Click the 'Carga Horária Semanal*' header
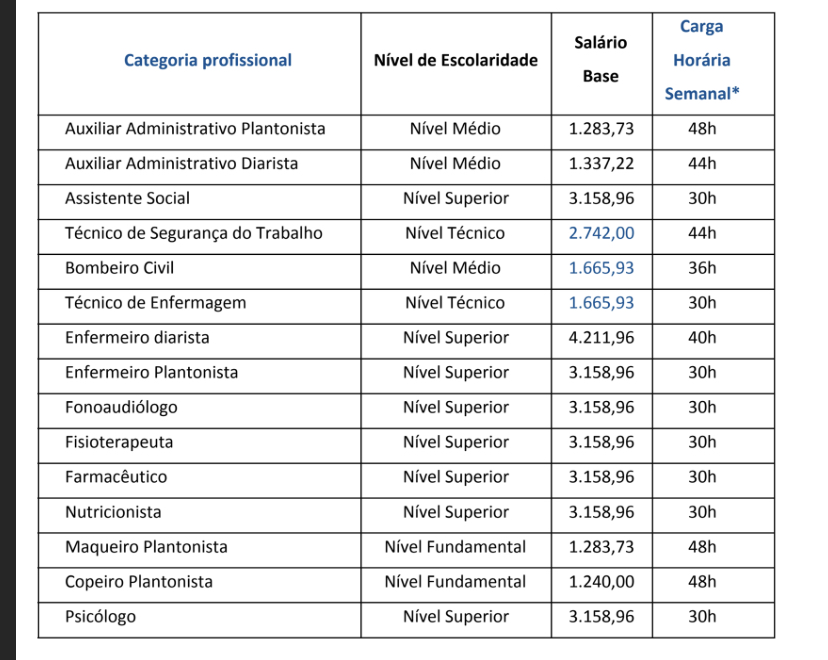The height and width of the screenshot is (660, 828). (701, 60)
